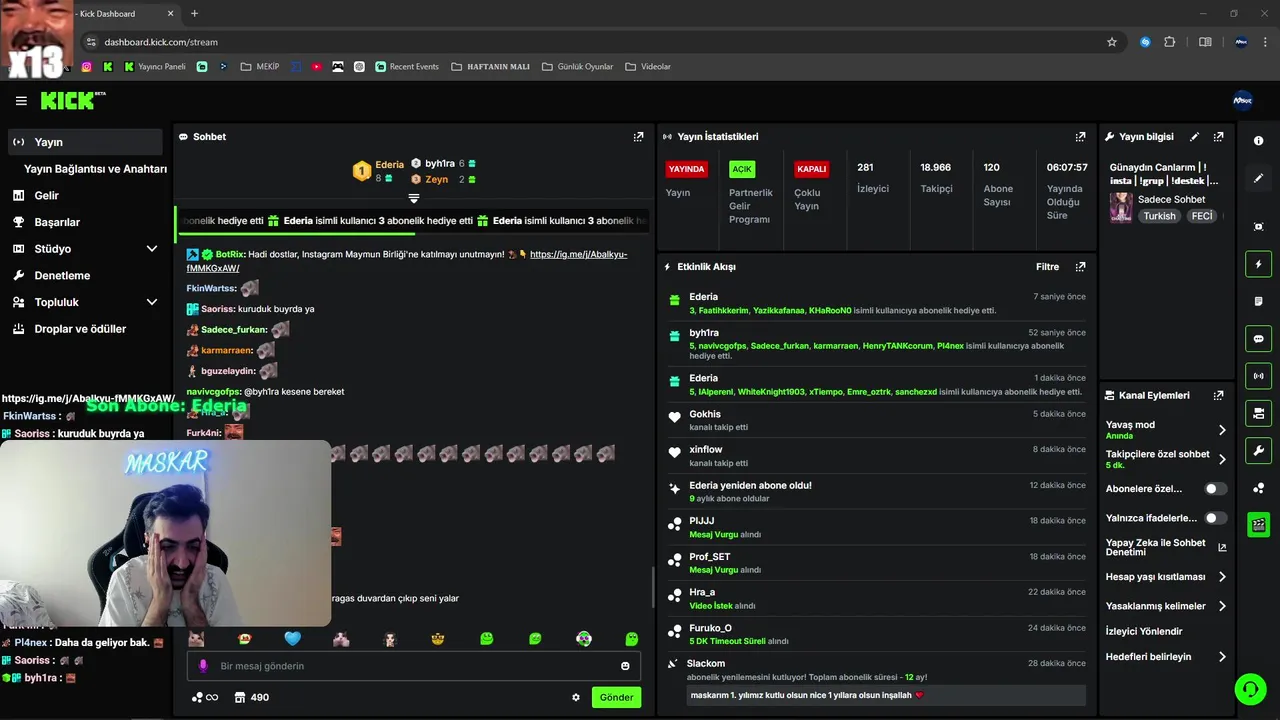1280x720 pixels.
Task: Toggle the chat bubble icon in right sidebar
Action: (1258, 338)
